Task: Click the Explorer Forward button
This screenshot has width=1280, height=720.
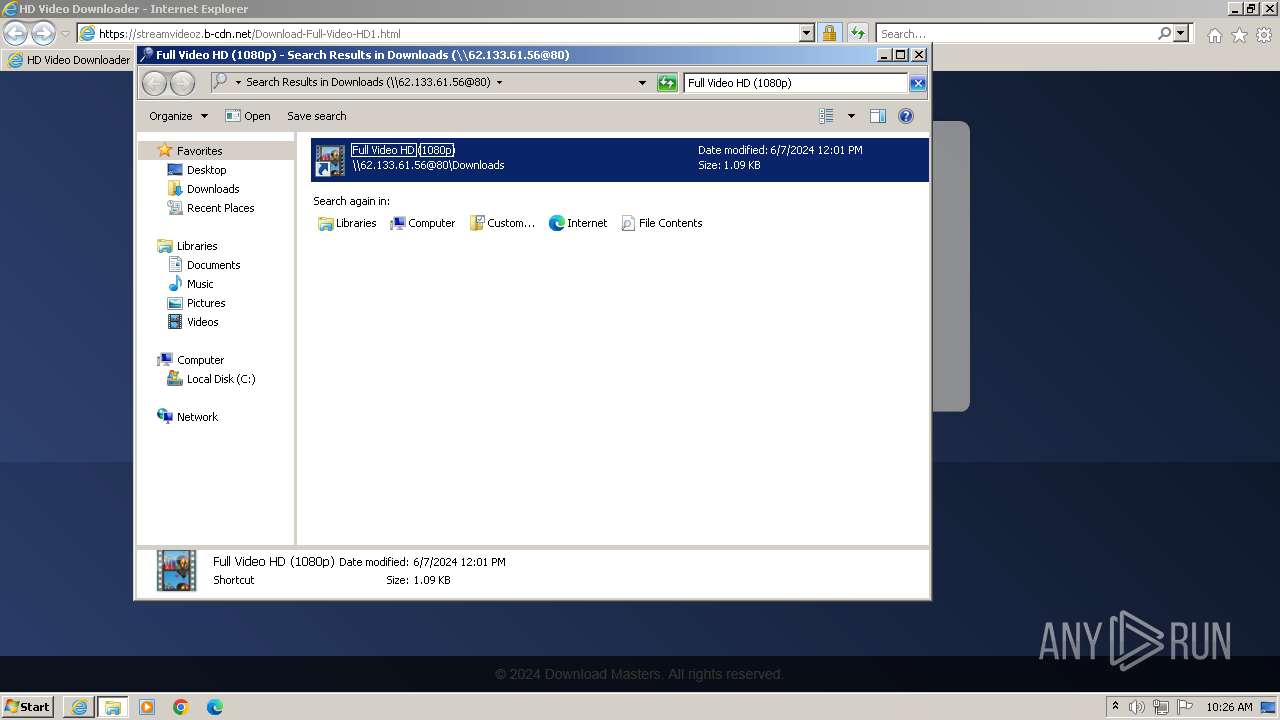Action: pyautogui.click(x=183, y=83)
